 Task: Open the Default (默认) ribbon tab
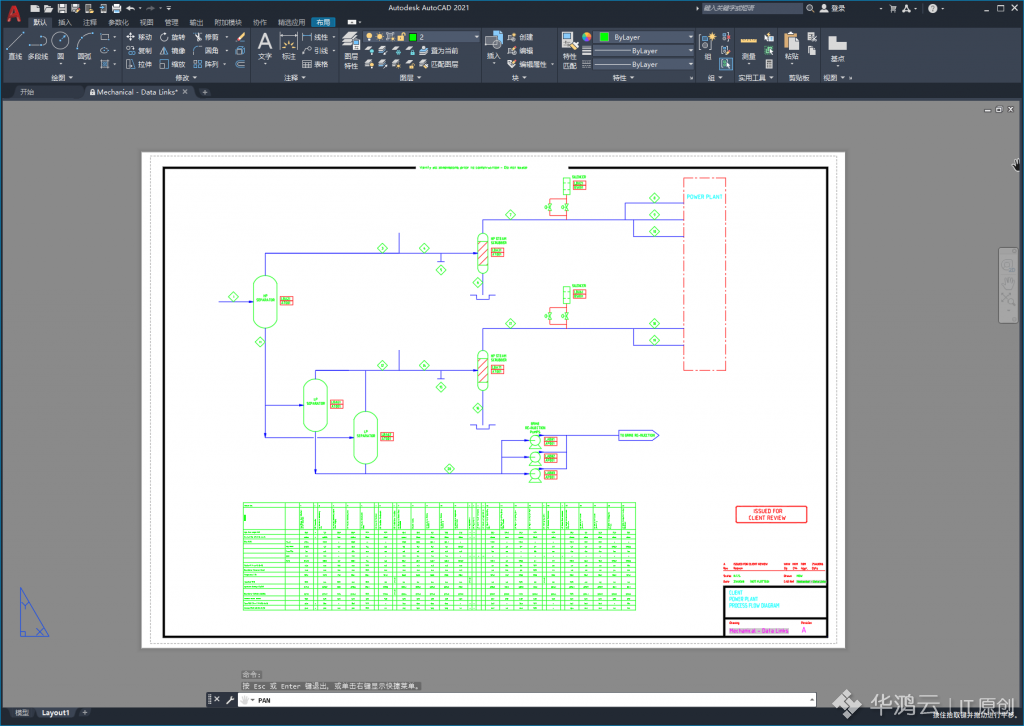pyautogui.click(x=40, y=22)
